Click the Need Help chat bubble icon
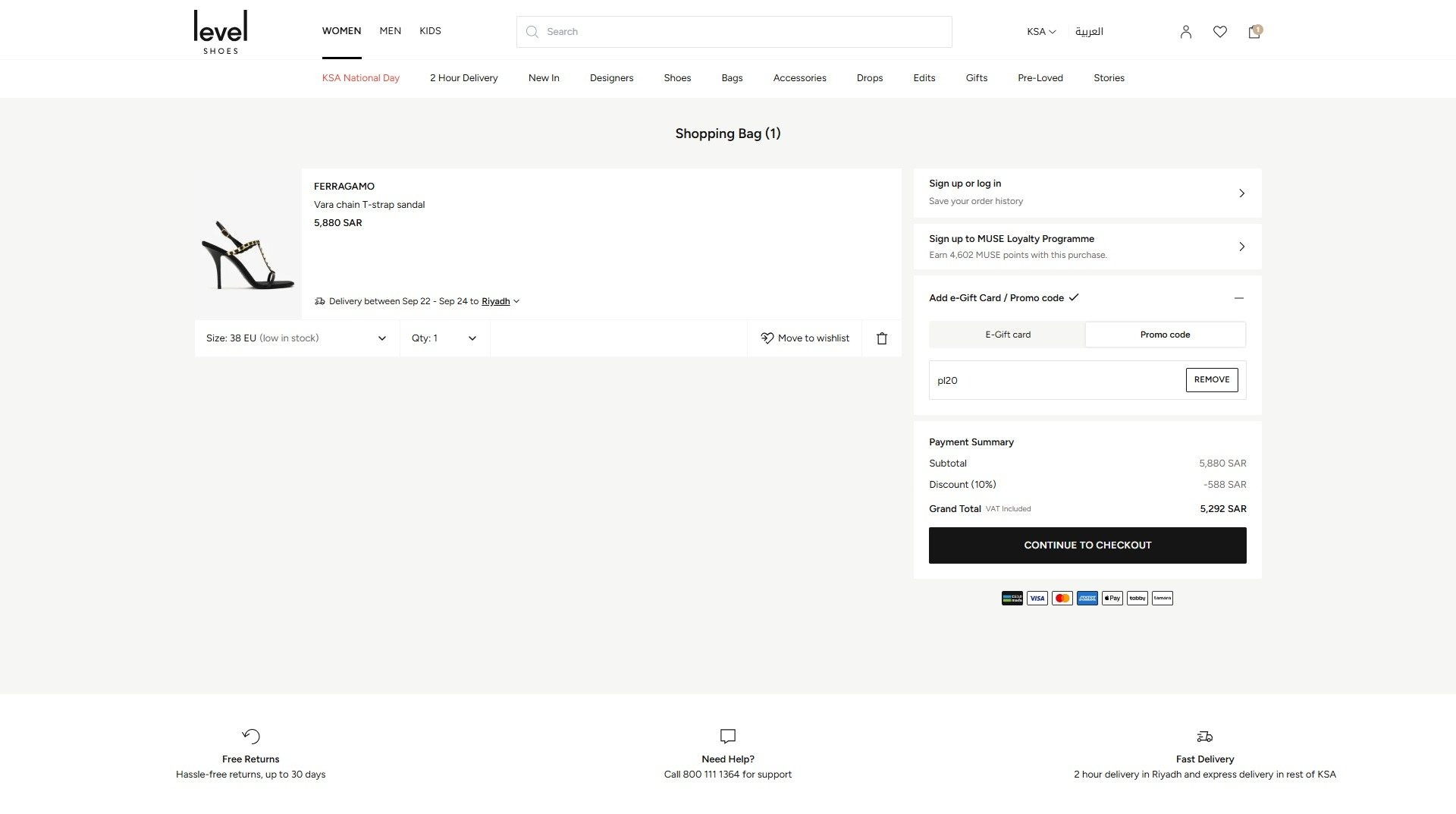Viewport: 1456px width, 814px height. pos(728,737)
